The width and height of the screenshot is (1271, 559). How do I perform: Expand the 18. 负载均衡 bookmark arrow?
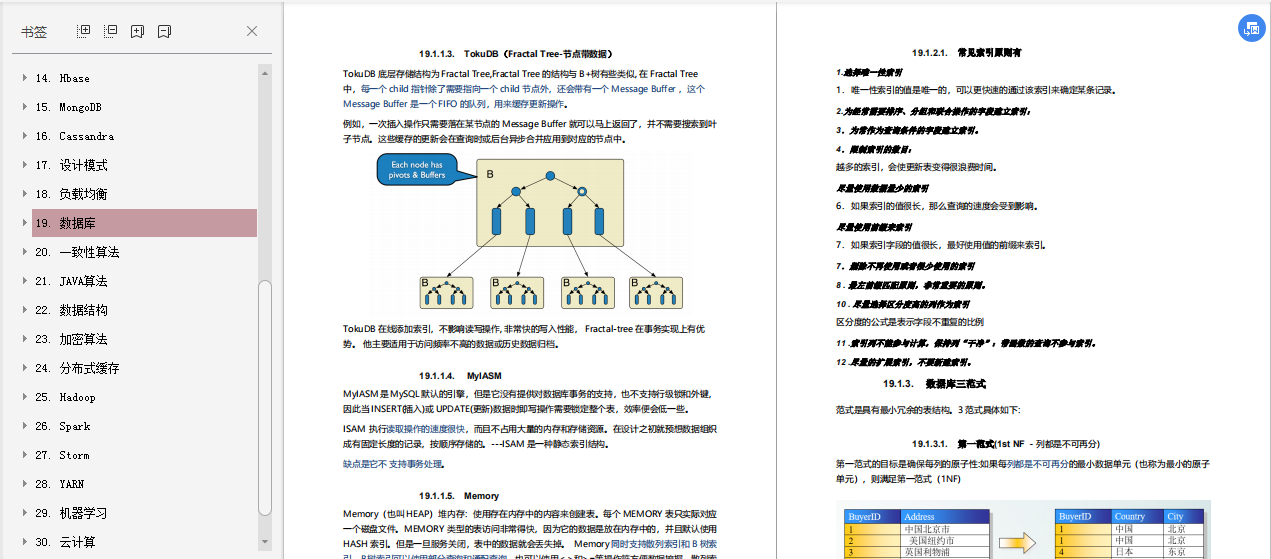click(25, 194)
